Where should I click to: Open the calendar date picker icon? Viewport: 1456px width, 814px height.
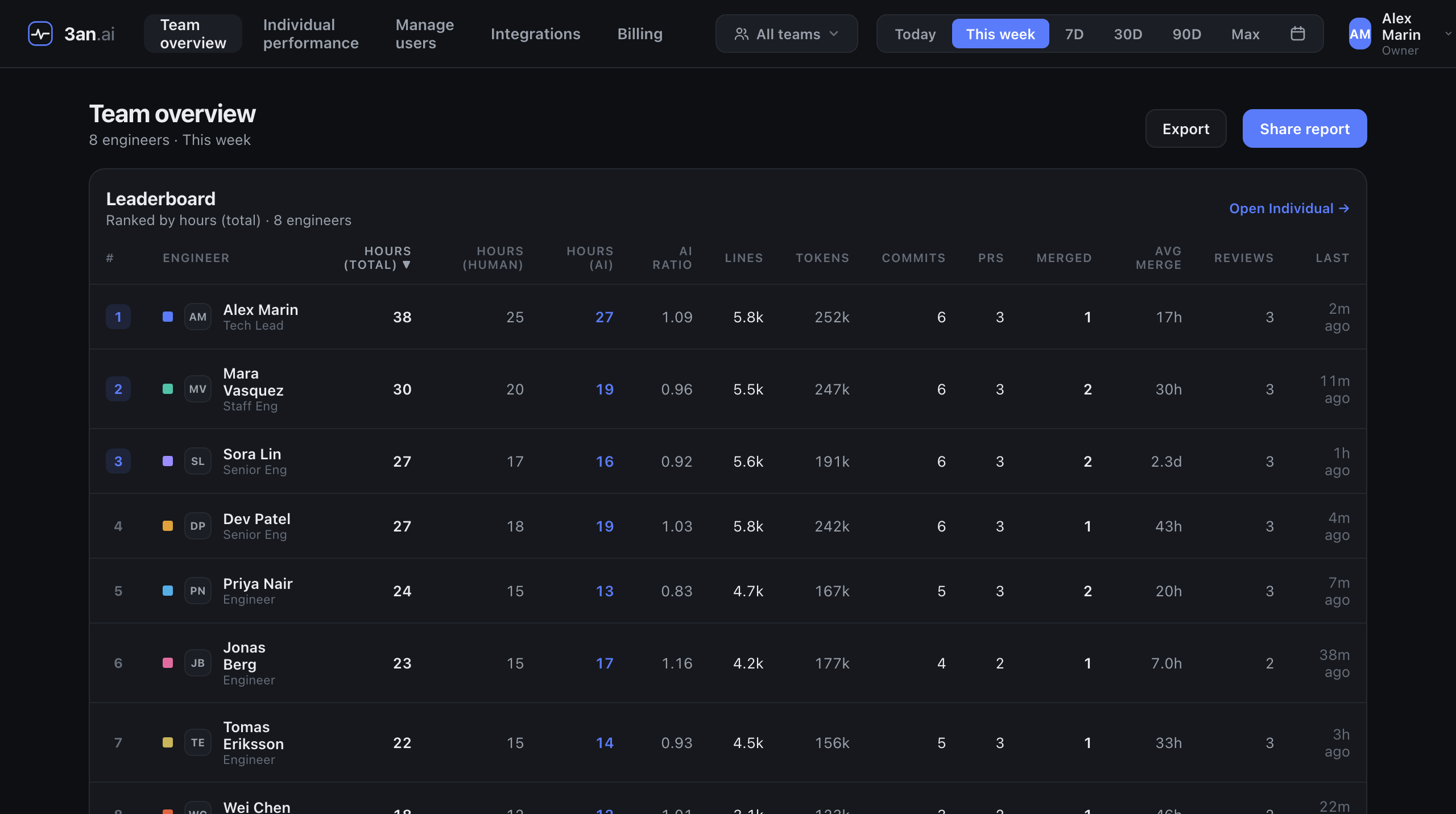(1298, 34)
